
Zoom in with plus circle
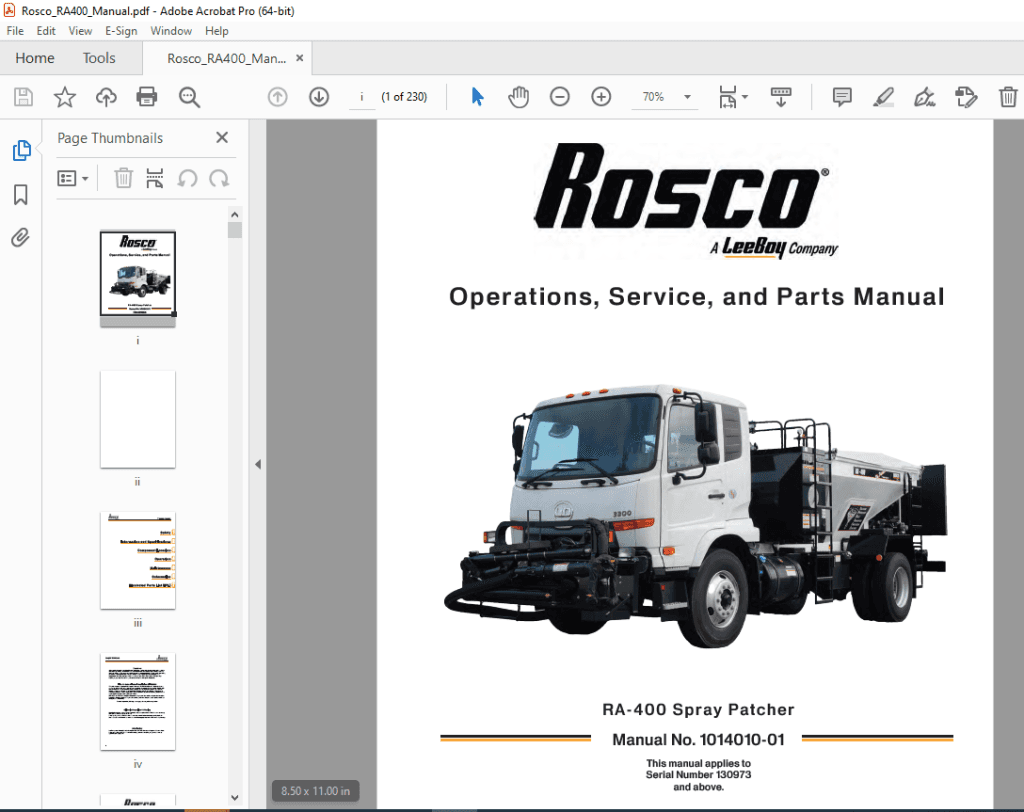[601, 97]
